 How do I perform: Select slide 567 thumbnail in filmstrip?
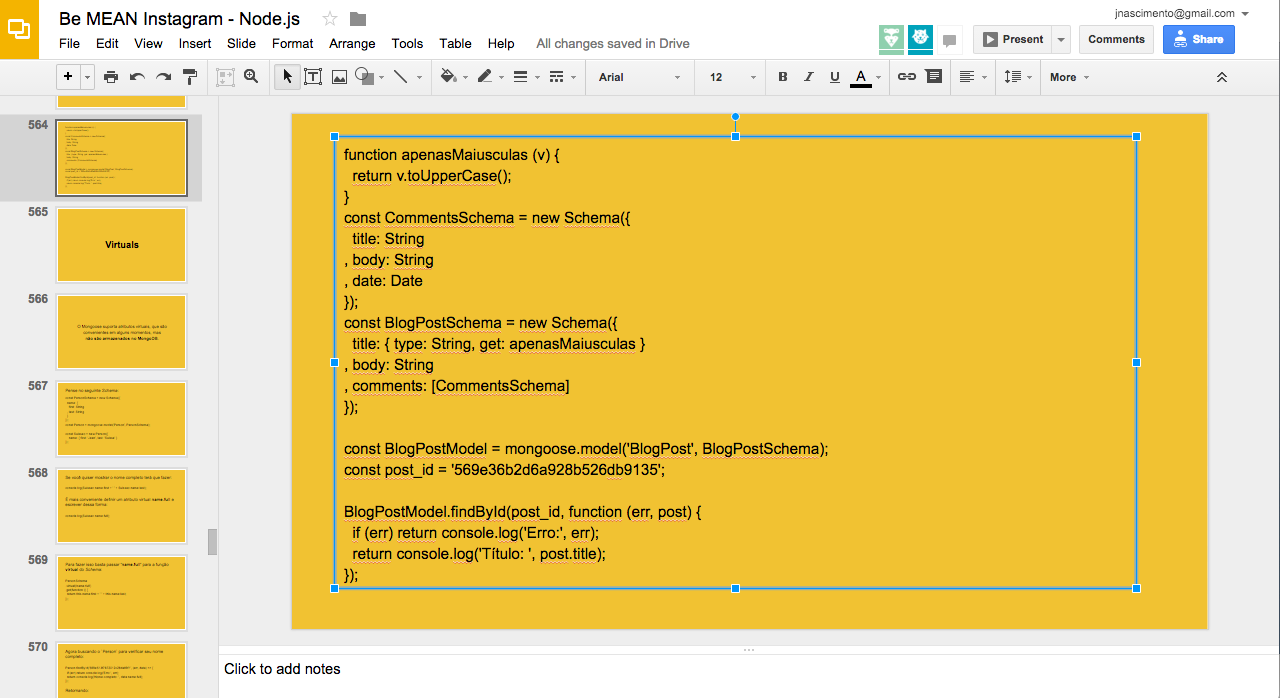coord(121,419)
